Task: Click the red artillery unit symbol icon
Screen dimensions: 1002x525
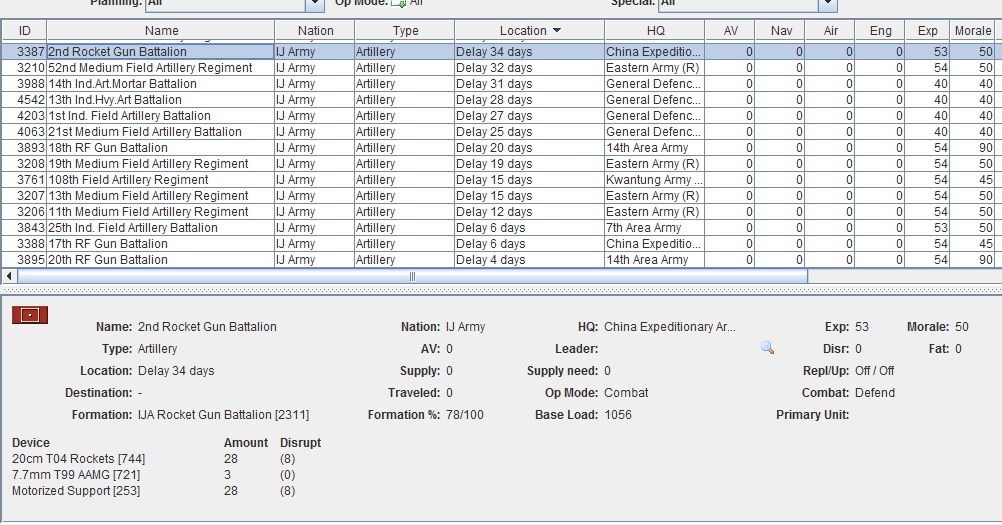Action: (x=30, y=315)
